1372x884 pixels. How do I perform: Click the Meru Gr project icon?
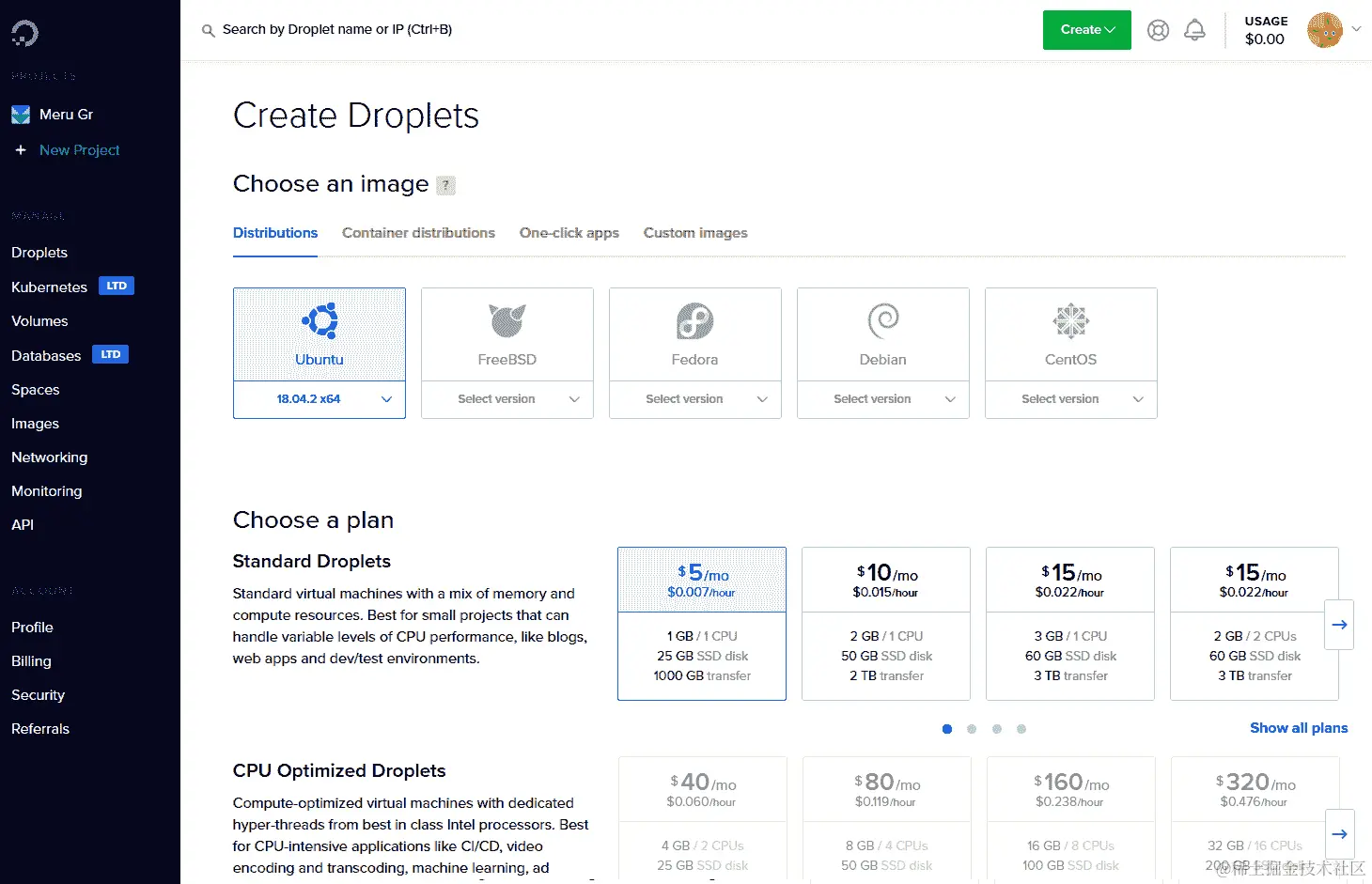click(21, 115)
